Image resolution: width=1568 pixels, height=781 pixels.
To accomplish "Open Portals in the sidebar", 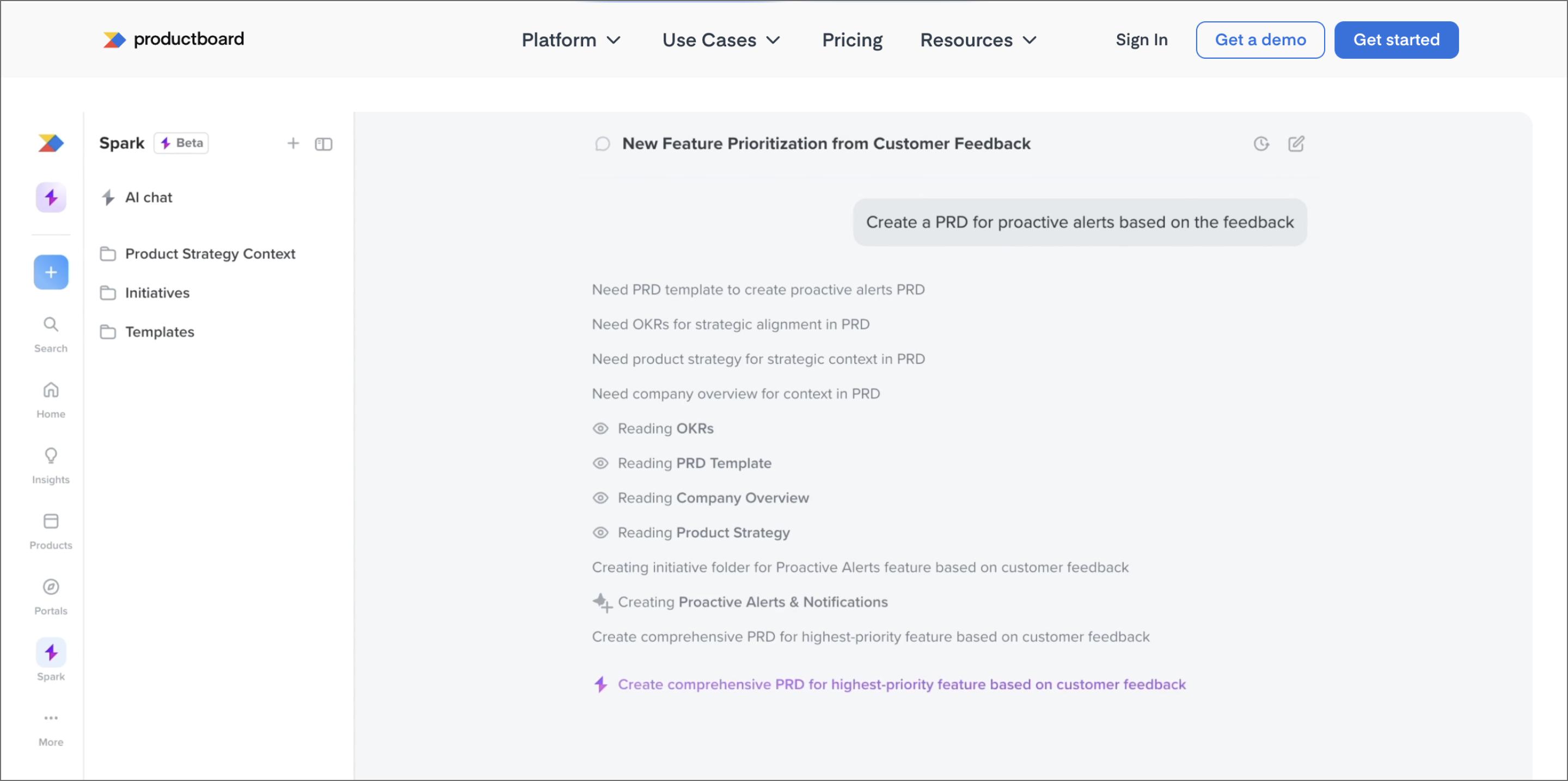I will tap(51, 597).
